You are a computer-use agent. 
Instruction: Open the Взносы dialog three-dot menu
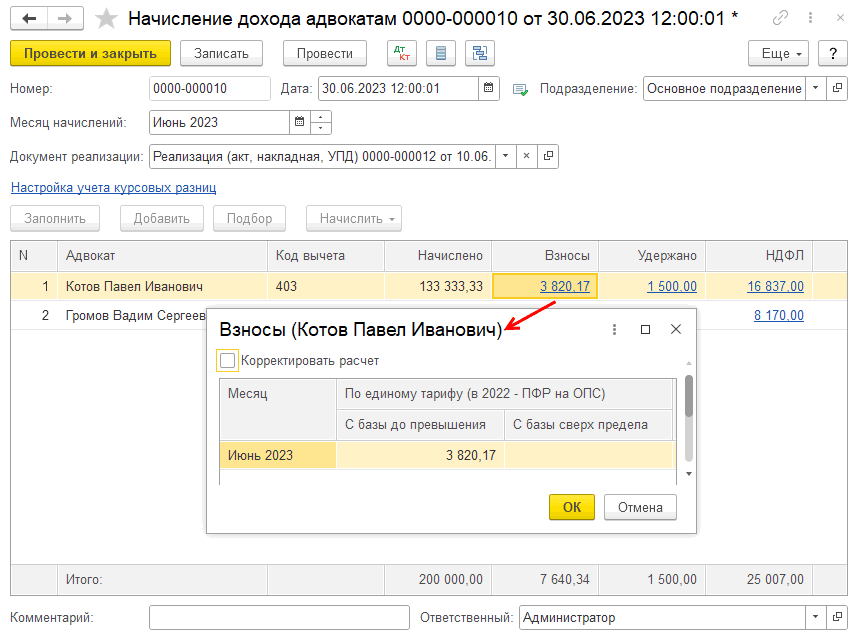614,330
